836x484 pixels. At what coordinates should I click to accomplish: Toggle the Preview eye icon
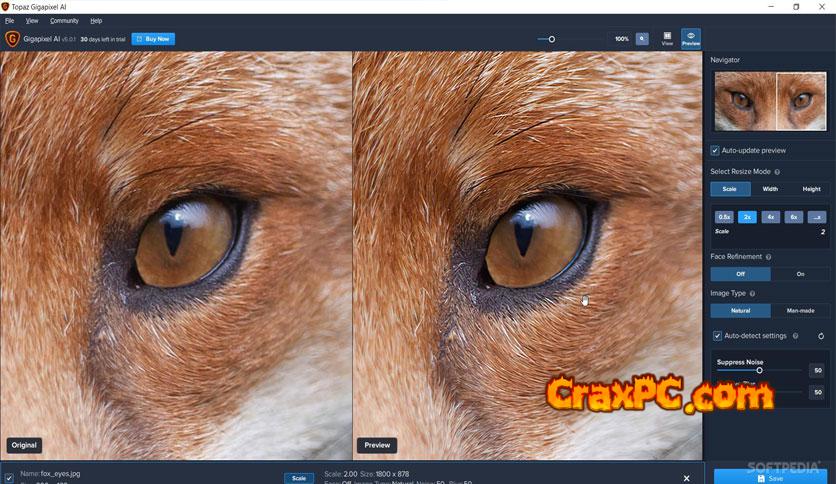(690, 38)
